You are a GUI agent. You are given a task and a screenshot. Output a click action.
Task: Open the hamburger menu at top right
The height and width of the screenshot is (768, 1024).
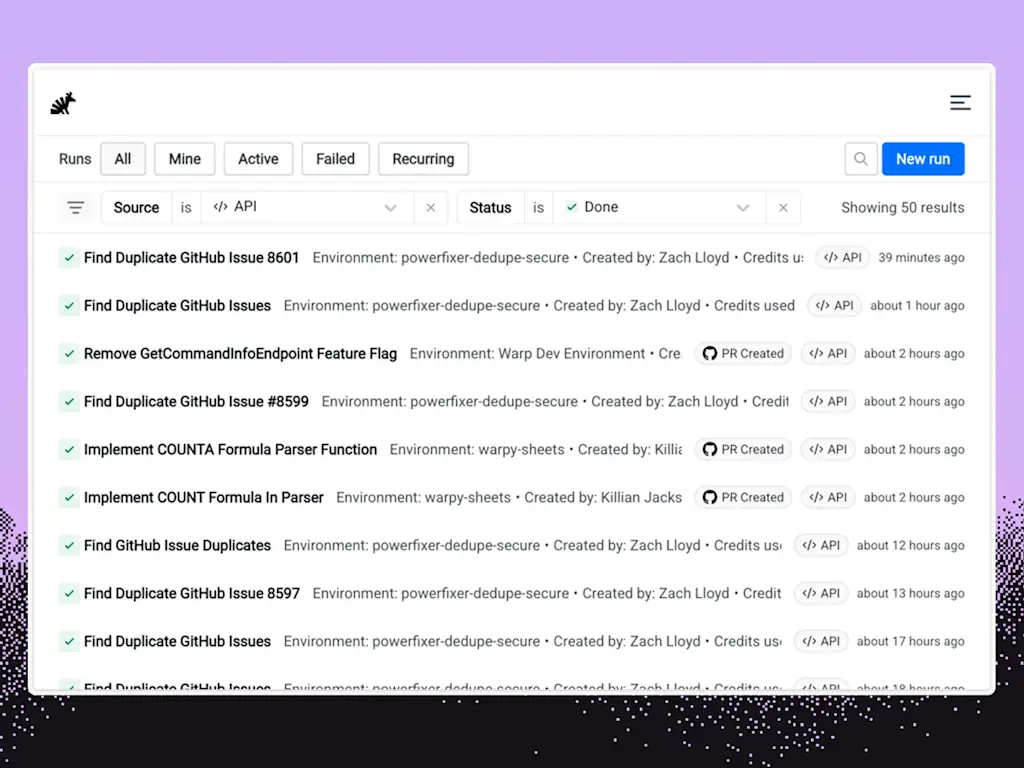point(960,102)
